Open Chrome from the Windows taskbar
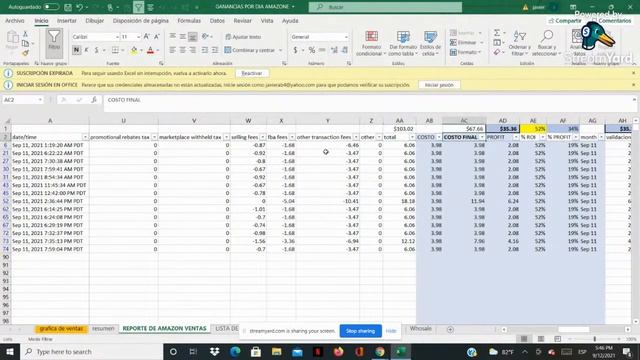640x360 pixels. tap(380, 351)
